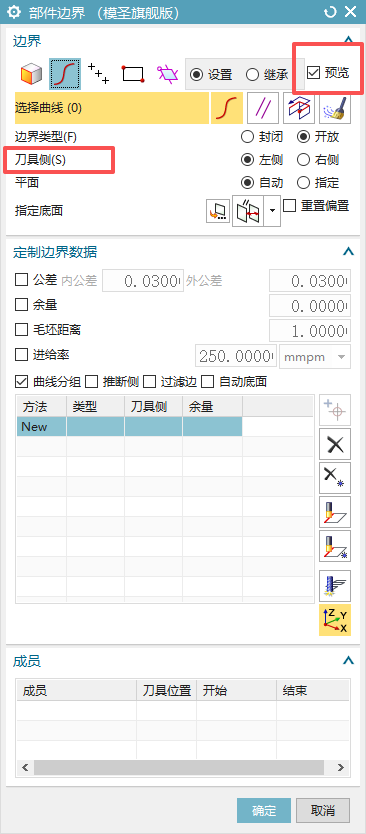Select the 继承 radio button

pyautogui.click(x=252, y=74)
